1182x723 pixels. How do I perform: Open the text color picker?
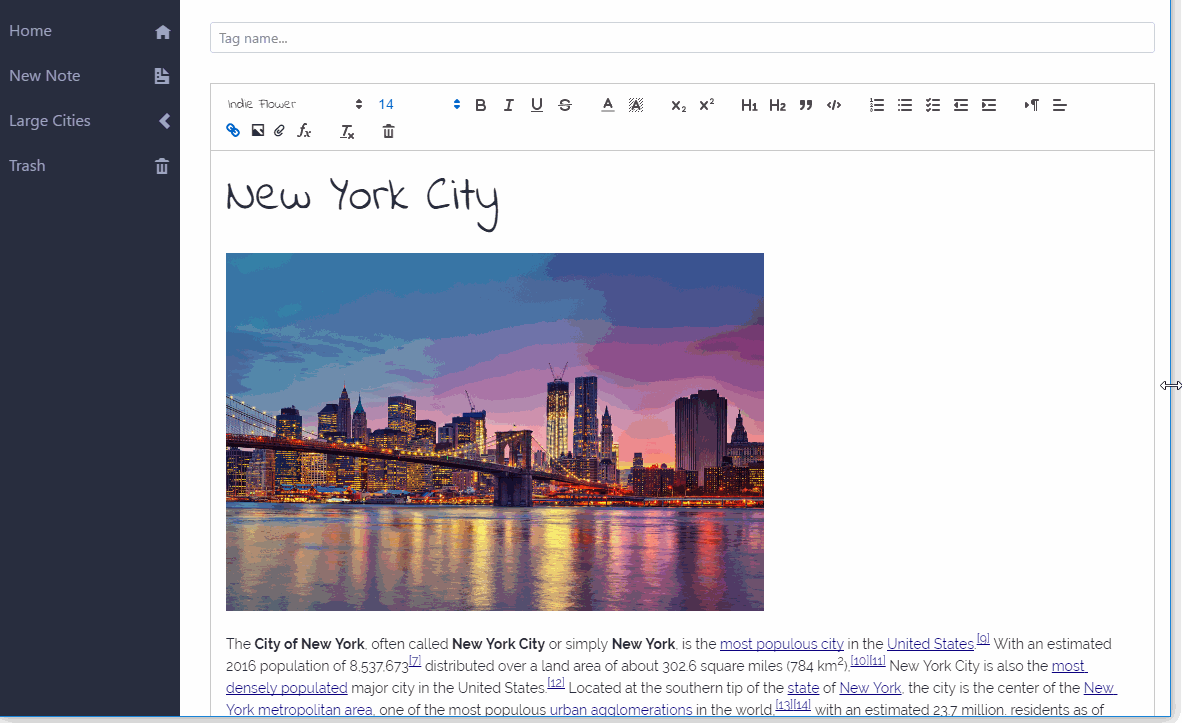tap(608, 106)
